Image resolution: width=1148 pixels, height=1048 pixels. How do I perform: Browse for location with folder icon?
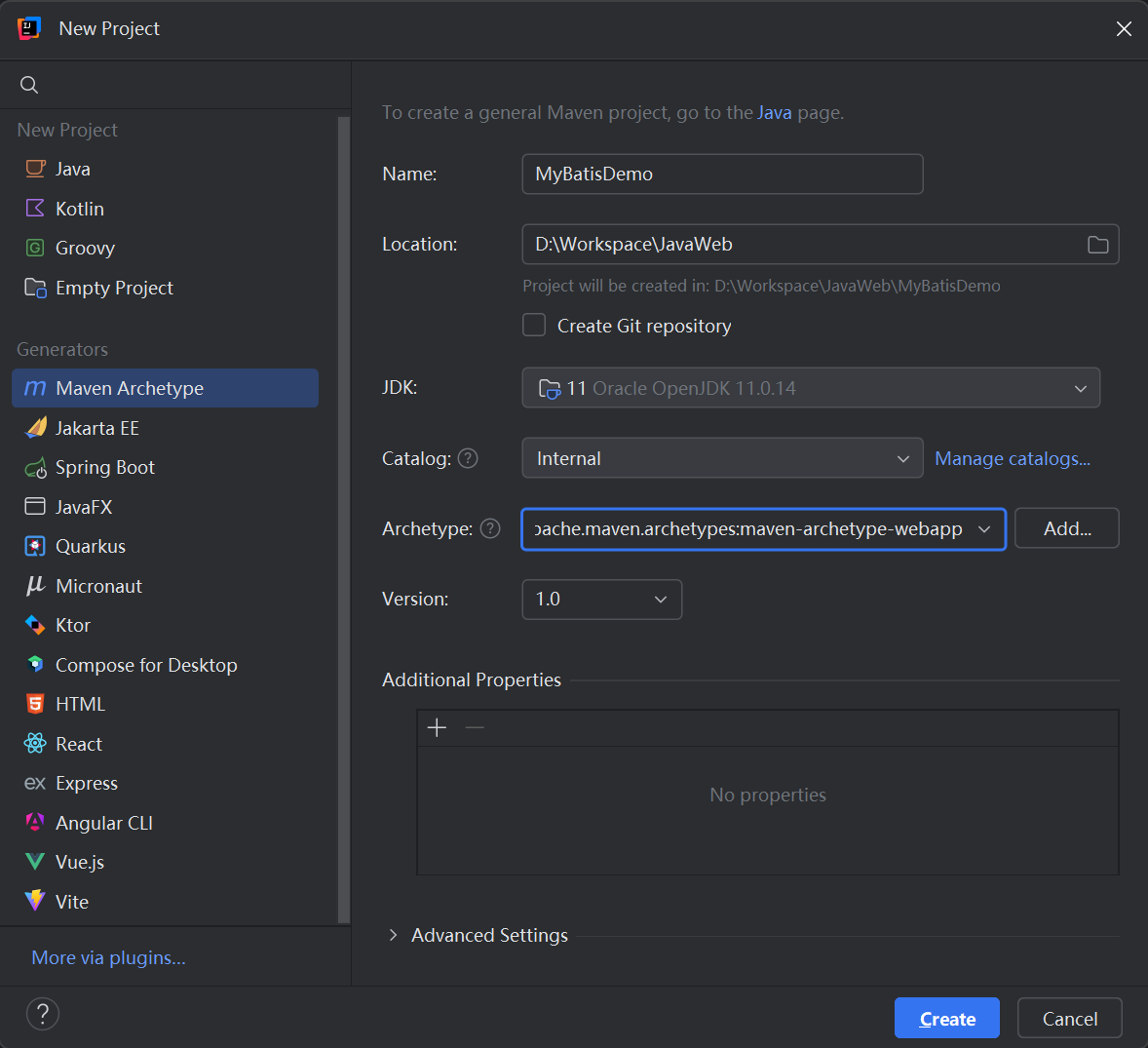coord(1097,245)
